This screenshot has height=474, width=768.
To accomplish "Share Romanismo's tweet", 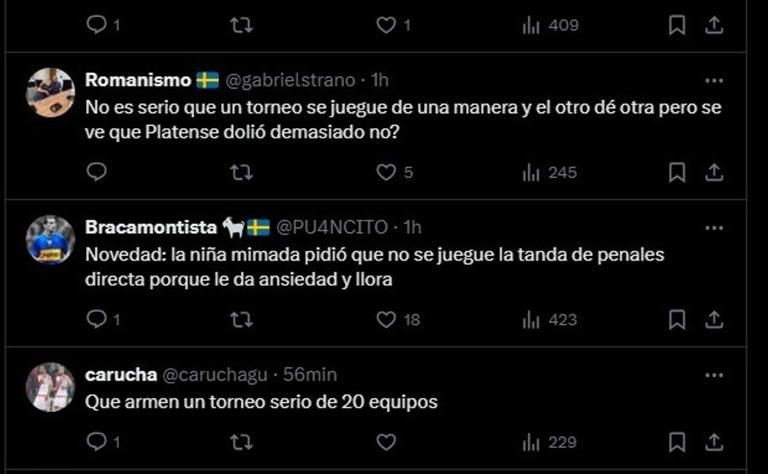I will tap(714, 172).
